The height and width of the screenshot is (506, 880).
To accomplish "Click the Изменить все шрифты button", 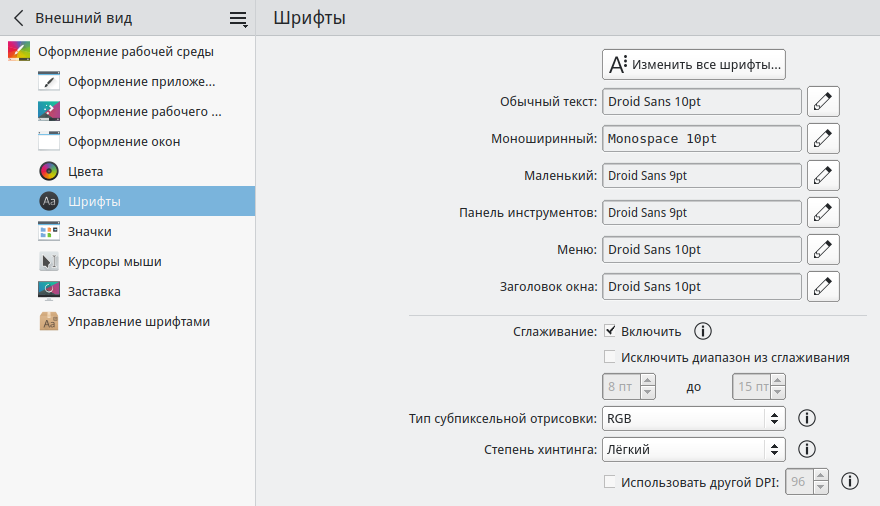I will coord(693,65).
